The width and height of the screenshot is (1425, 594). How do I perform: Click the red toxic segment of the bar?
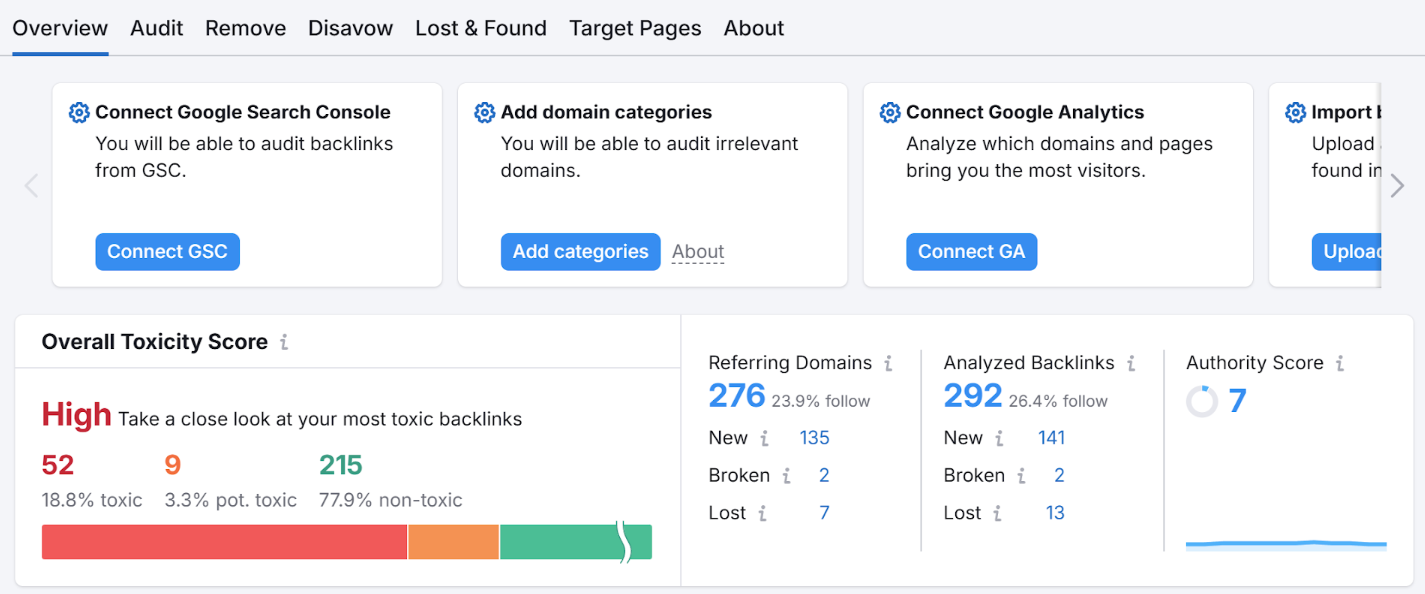point(224,542)
